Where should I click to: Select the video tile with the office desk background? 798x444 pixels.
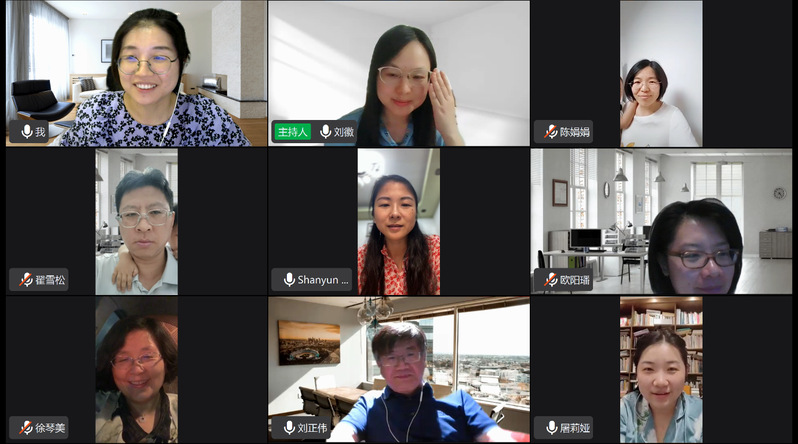(x=661, y=221)
